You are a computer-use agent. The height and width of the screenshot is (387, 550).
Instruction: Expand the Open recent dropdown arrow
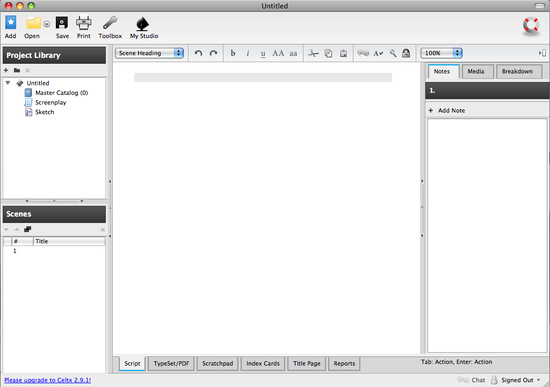pos(47,24)
